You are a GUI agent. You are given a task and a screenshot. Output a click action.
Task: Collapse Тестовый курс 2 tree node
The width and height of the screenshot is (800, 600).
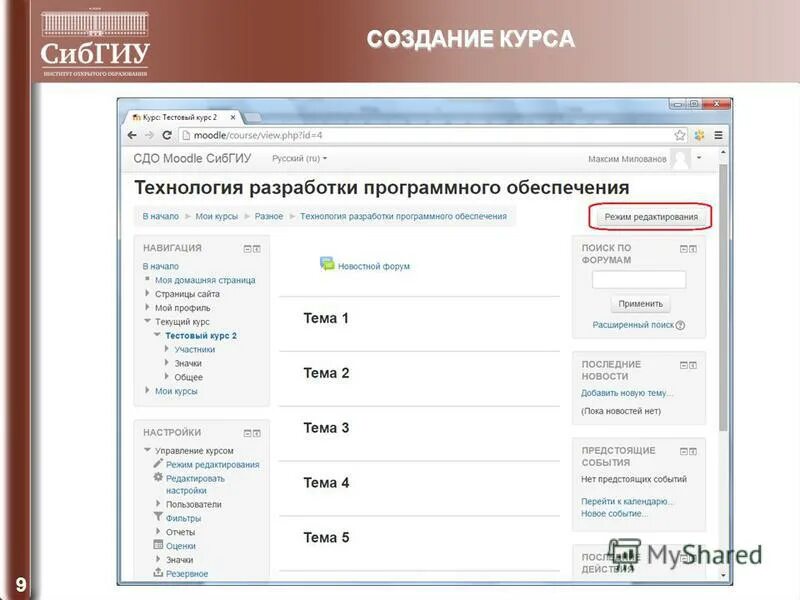[x=157, y=335]
